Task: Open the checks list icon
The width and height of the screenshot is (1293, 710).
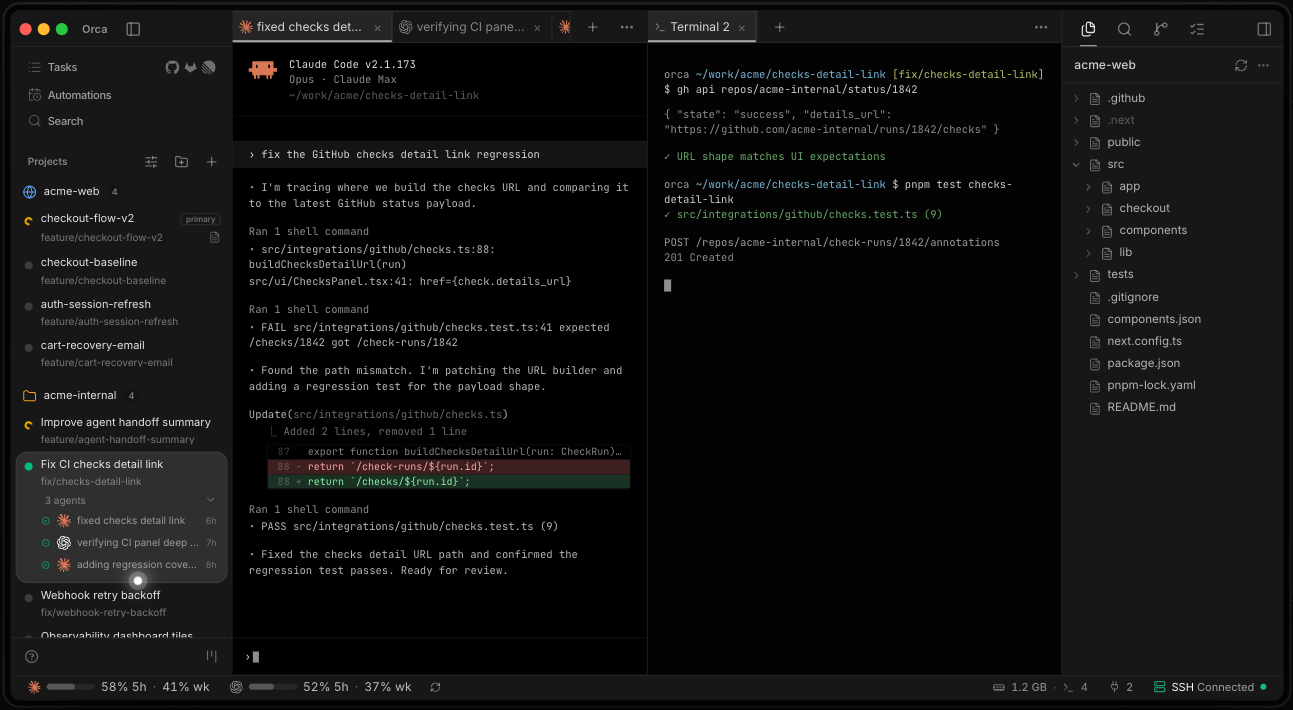Action: 1197,29
